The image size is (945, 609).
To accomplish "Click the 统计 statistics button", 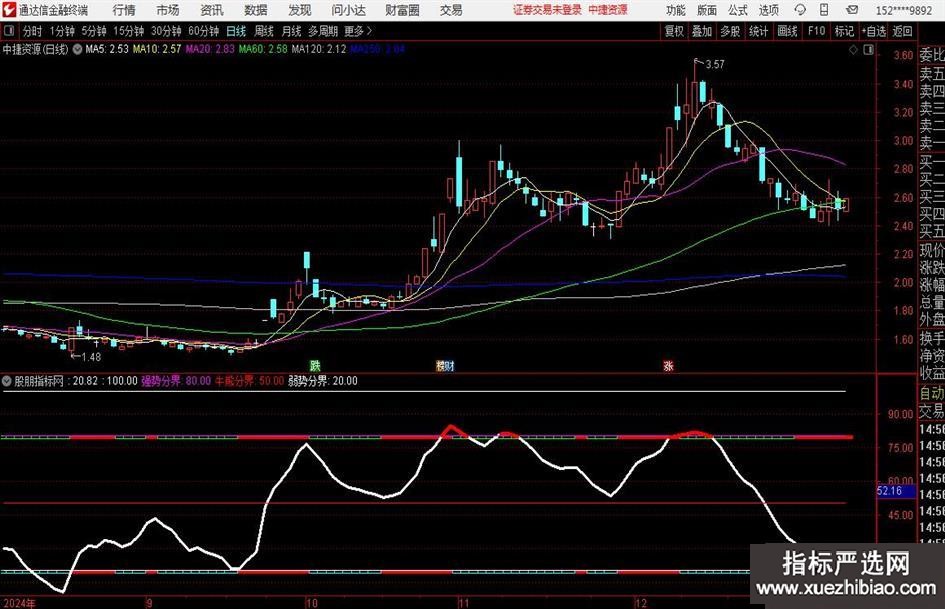I will click(x=758, y=31).
